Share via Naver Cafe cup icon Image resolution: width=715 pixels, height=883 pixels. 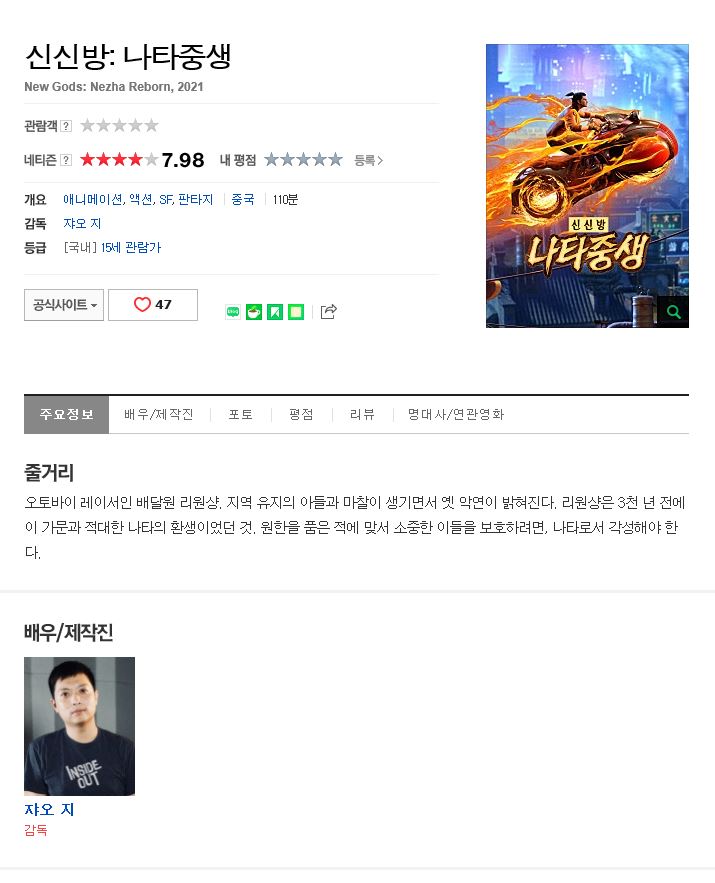pyautogui.click(x=254, y=312)
